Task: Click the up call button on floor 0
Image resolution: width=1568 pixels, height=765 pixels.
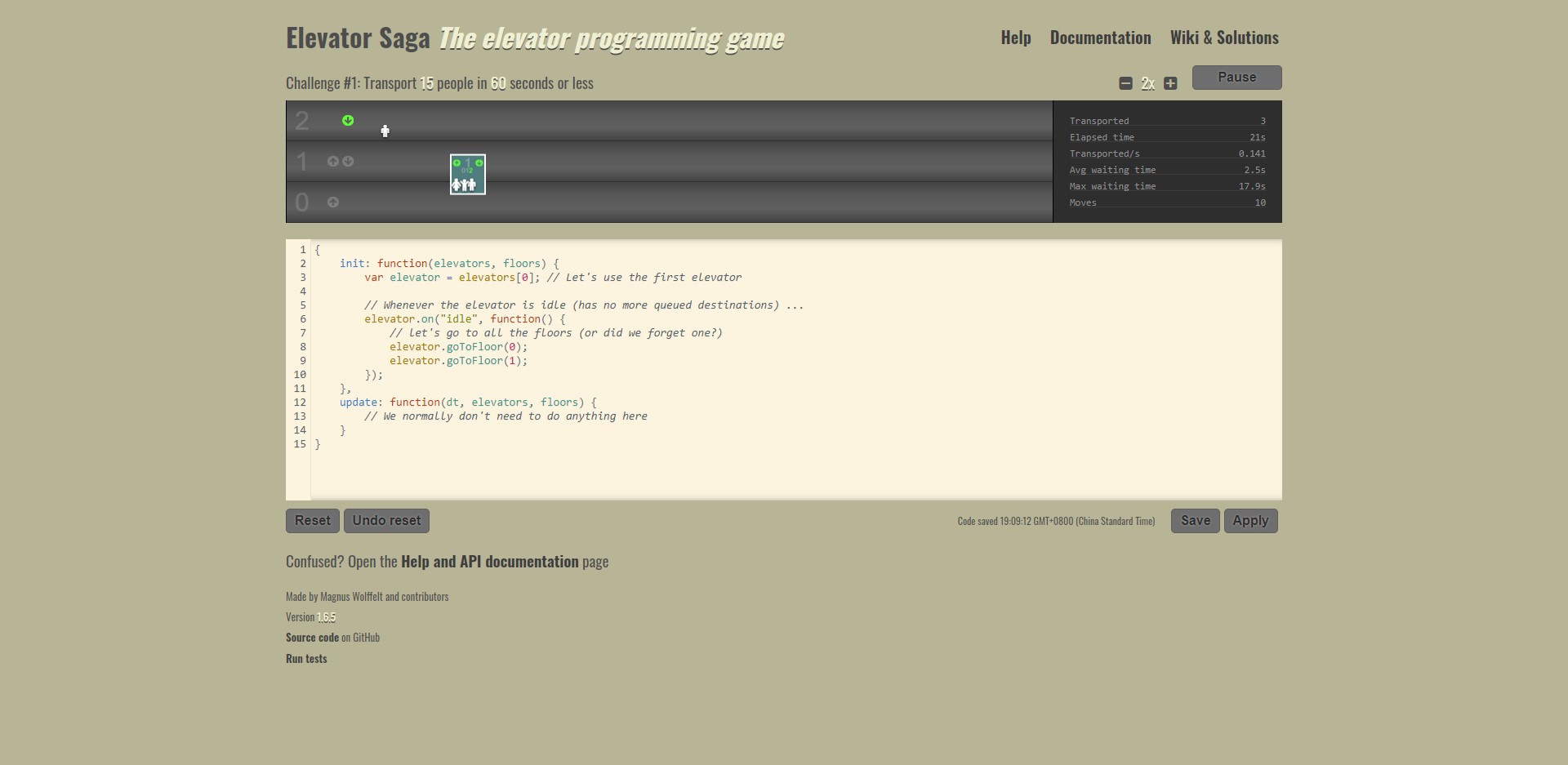Action: coord(333,202)
